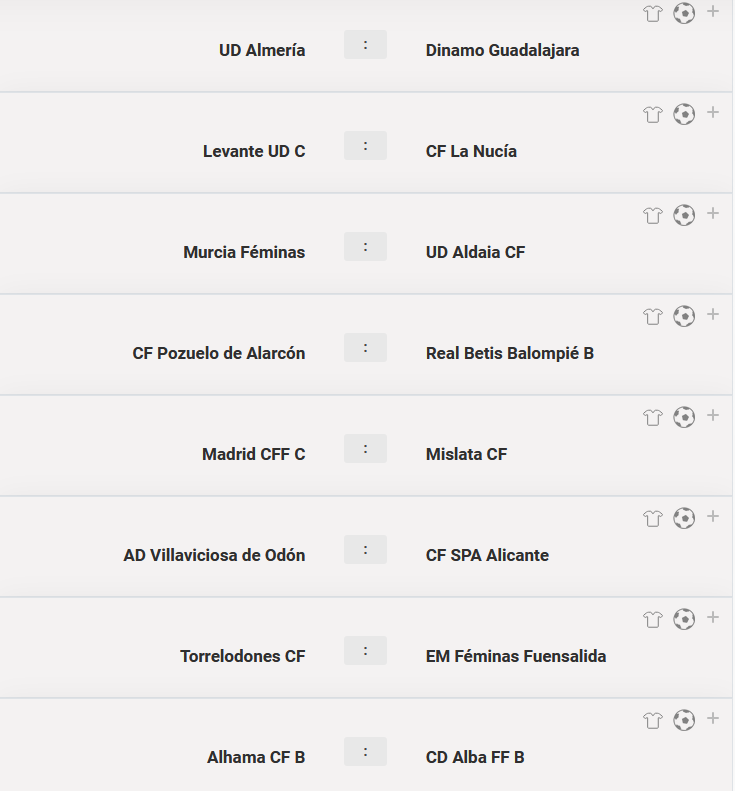Expand the Levante UD C match with plus
This screenshot has height=791, width=735.
click(713, 113)
